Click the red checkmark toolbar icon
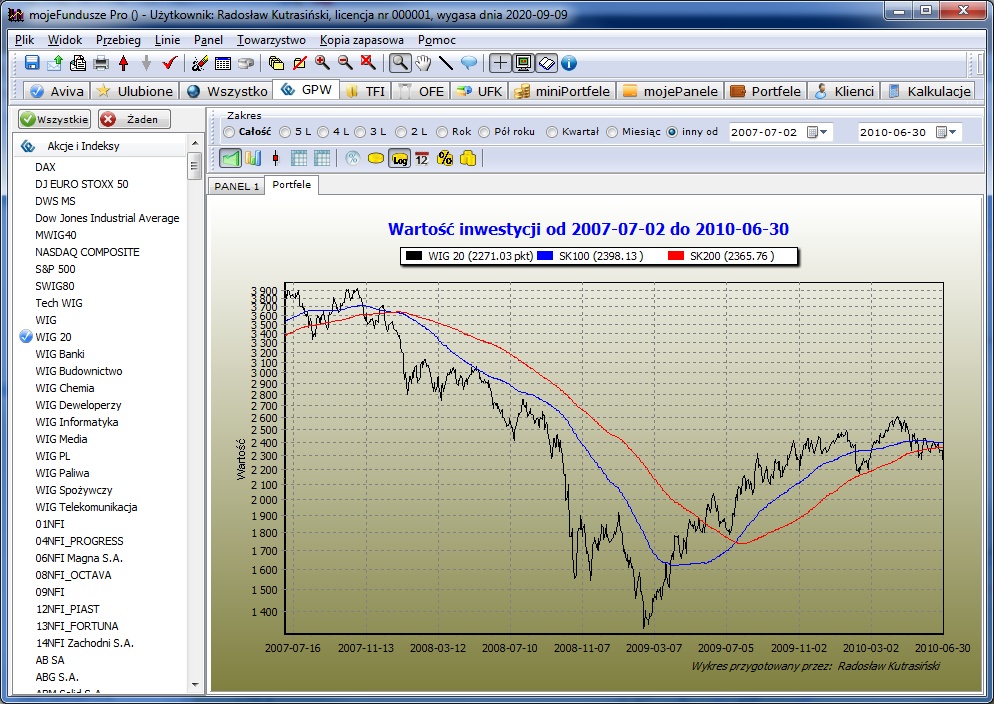The height and width of the screenshot is (704, 994). tap(169, 63)
